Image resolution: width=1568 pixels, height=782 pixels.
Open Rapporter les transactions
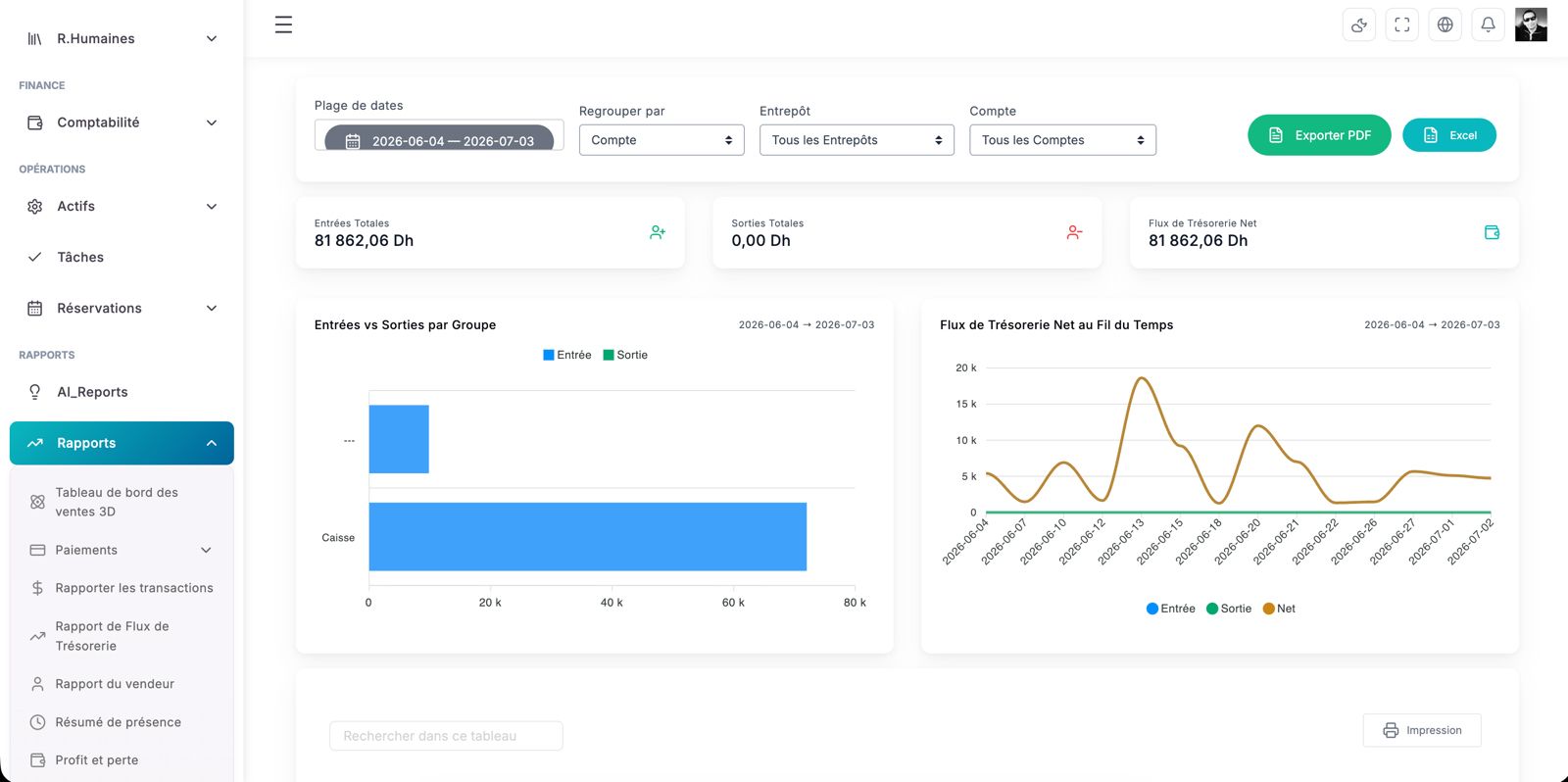coord(122,588)
